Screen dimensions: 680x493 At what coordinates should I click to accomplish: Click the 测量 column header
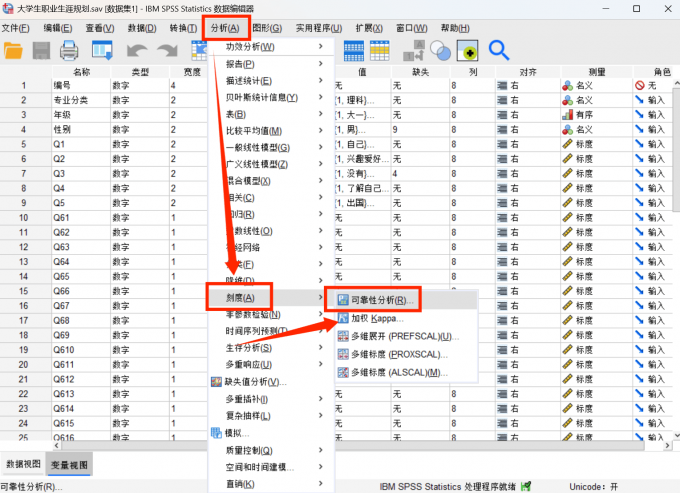coord(597,72)
